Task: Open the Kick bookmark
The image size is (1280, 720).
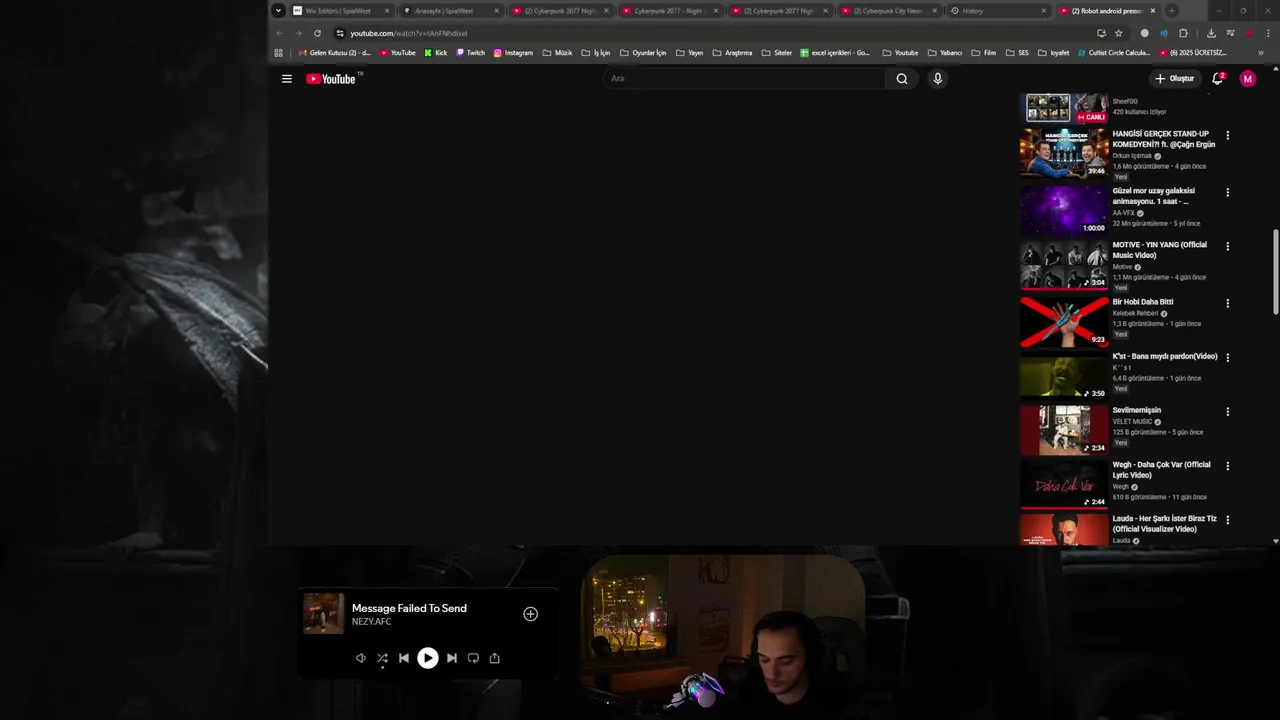Action: pos(435,53)
